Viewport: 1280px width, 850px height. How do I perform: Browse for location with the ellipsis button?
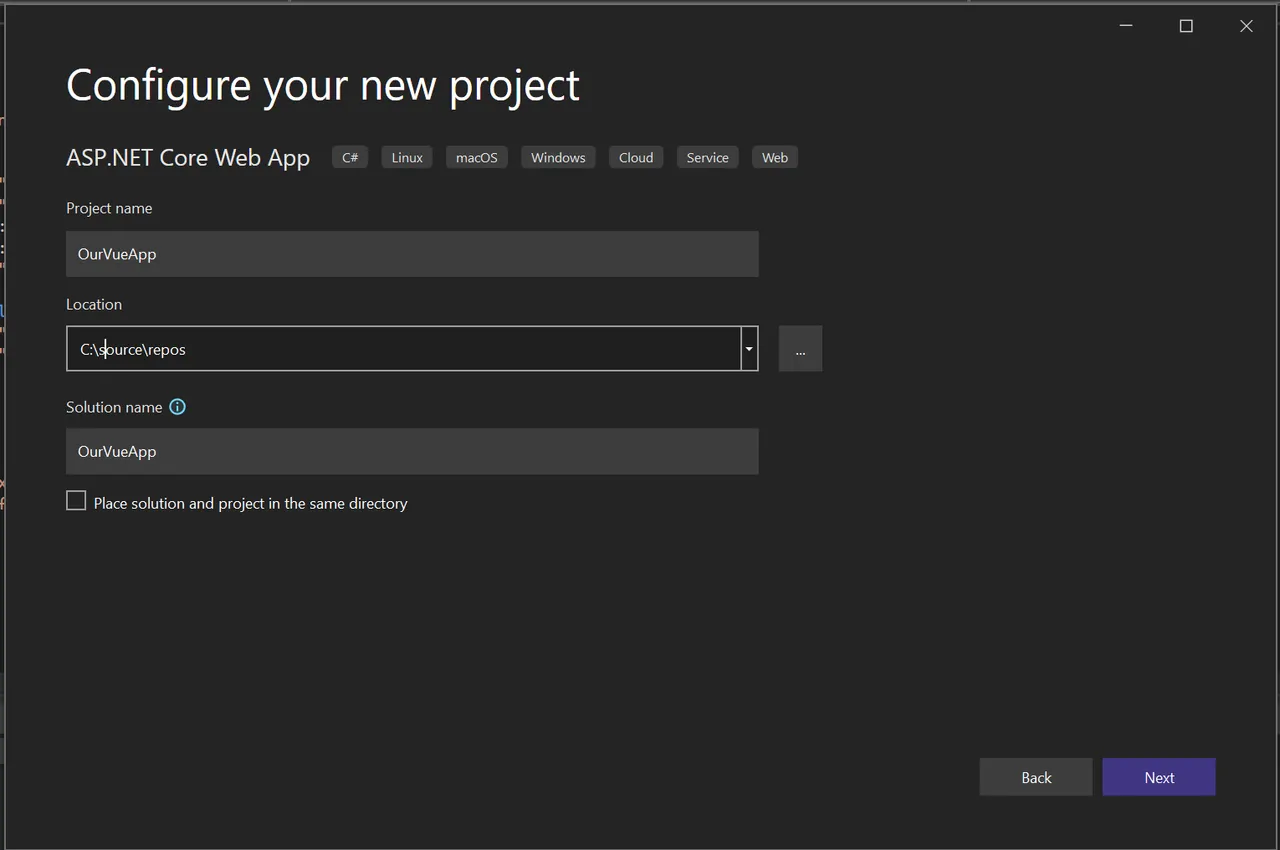coord(800,349)
